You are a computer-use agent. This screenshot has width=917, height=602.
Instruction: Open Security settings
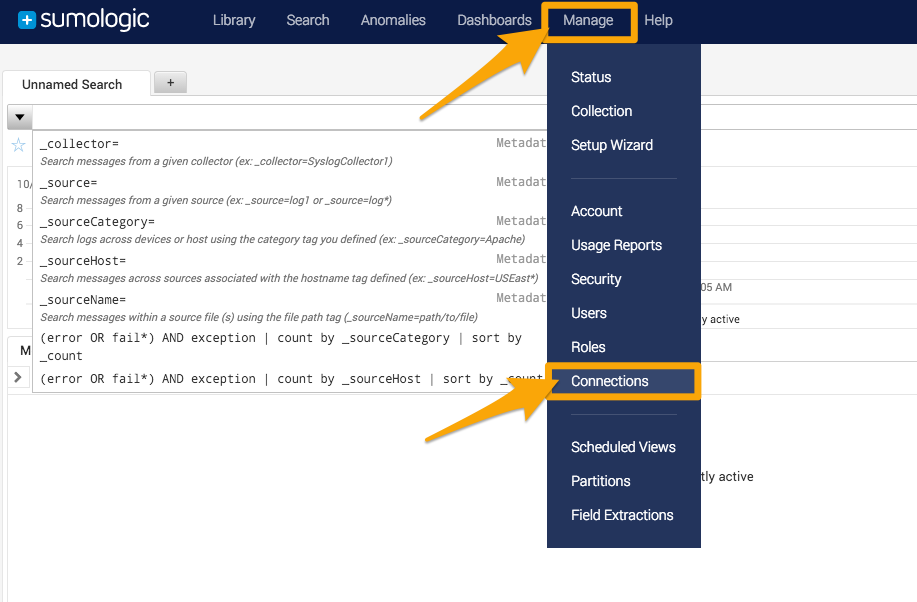coord(596,279)
